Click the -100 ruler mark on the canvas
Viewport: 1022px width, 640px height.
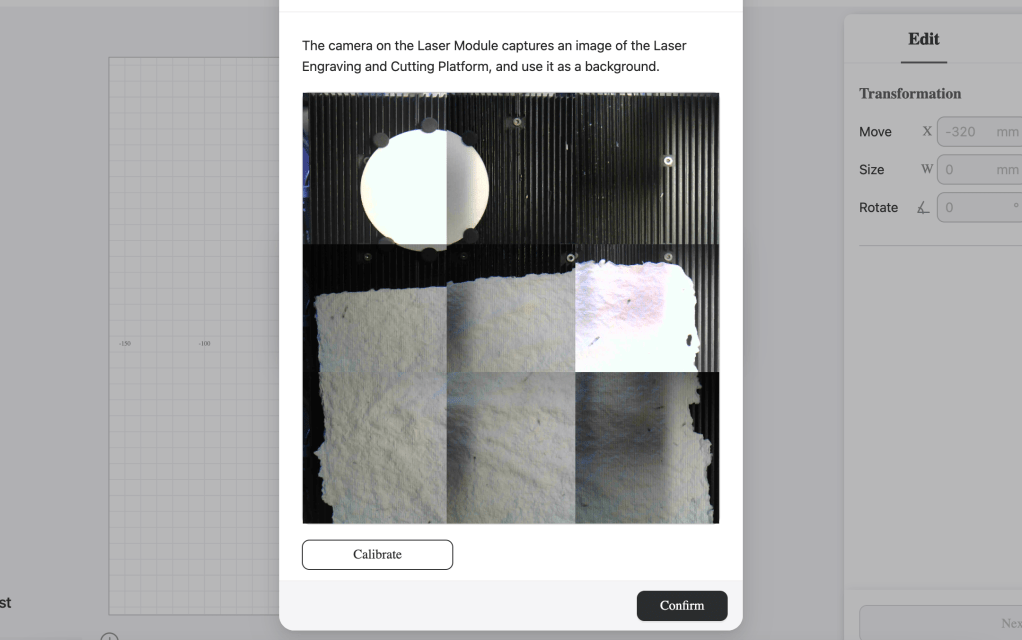pyautogui.click(x=204, y=344)
